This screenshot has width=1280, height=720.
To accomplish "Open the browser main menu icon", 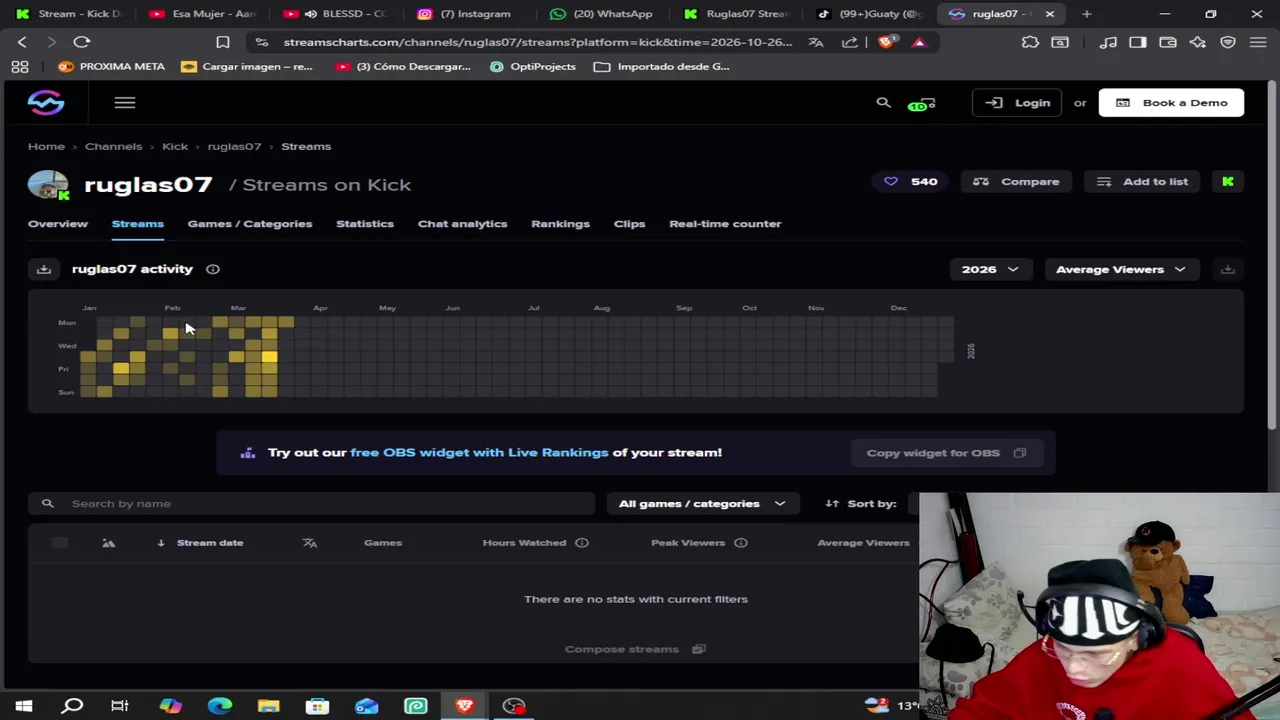I will (1257, 42).
